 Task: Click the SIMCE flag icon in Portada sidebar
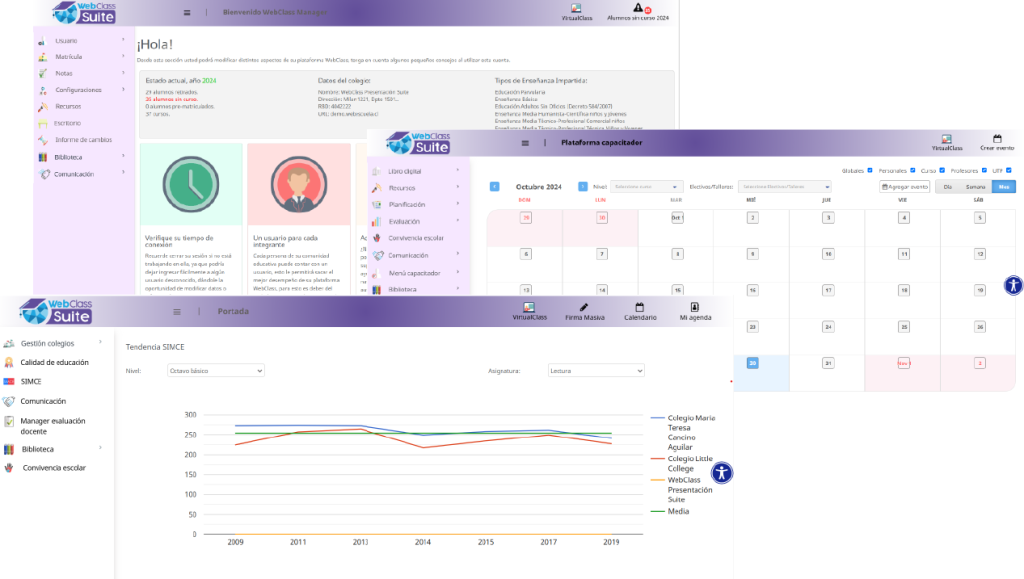click(9, 381)
